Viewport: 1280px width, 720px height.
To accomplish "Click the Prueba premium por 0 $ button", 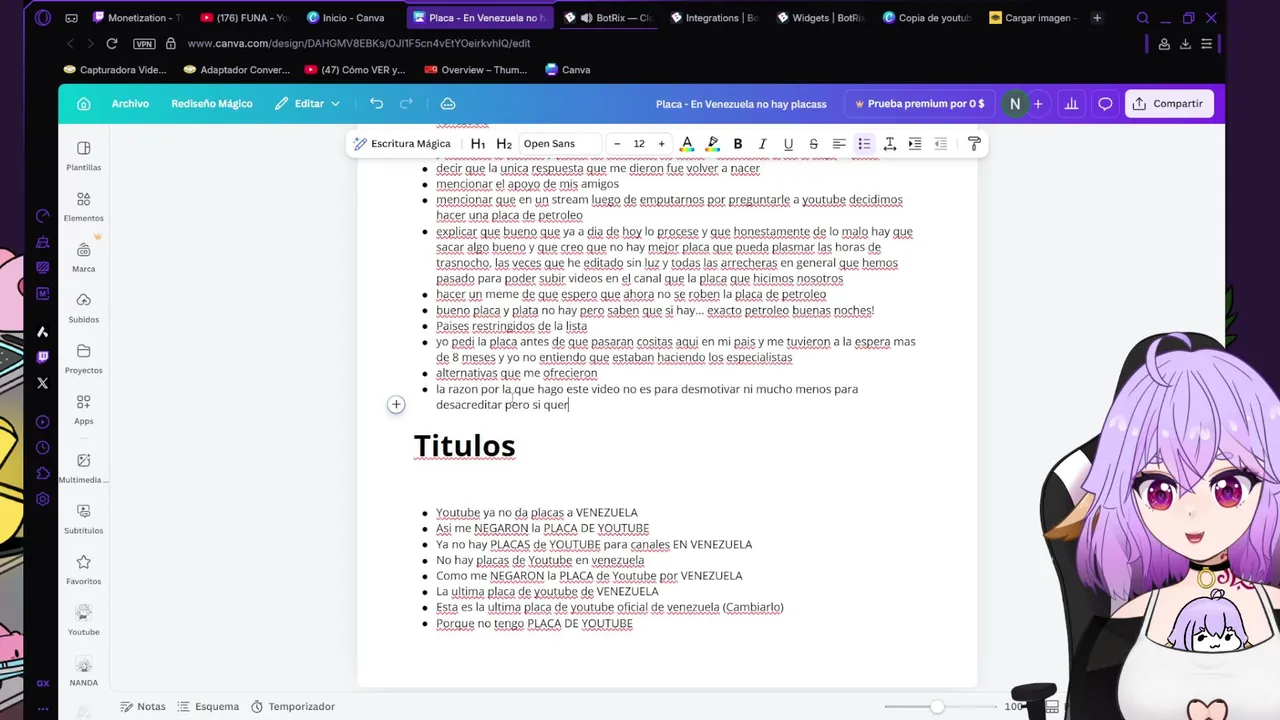I will click(x=919, y=104).
